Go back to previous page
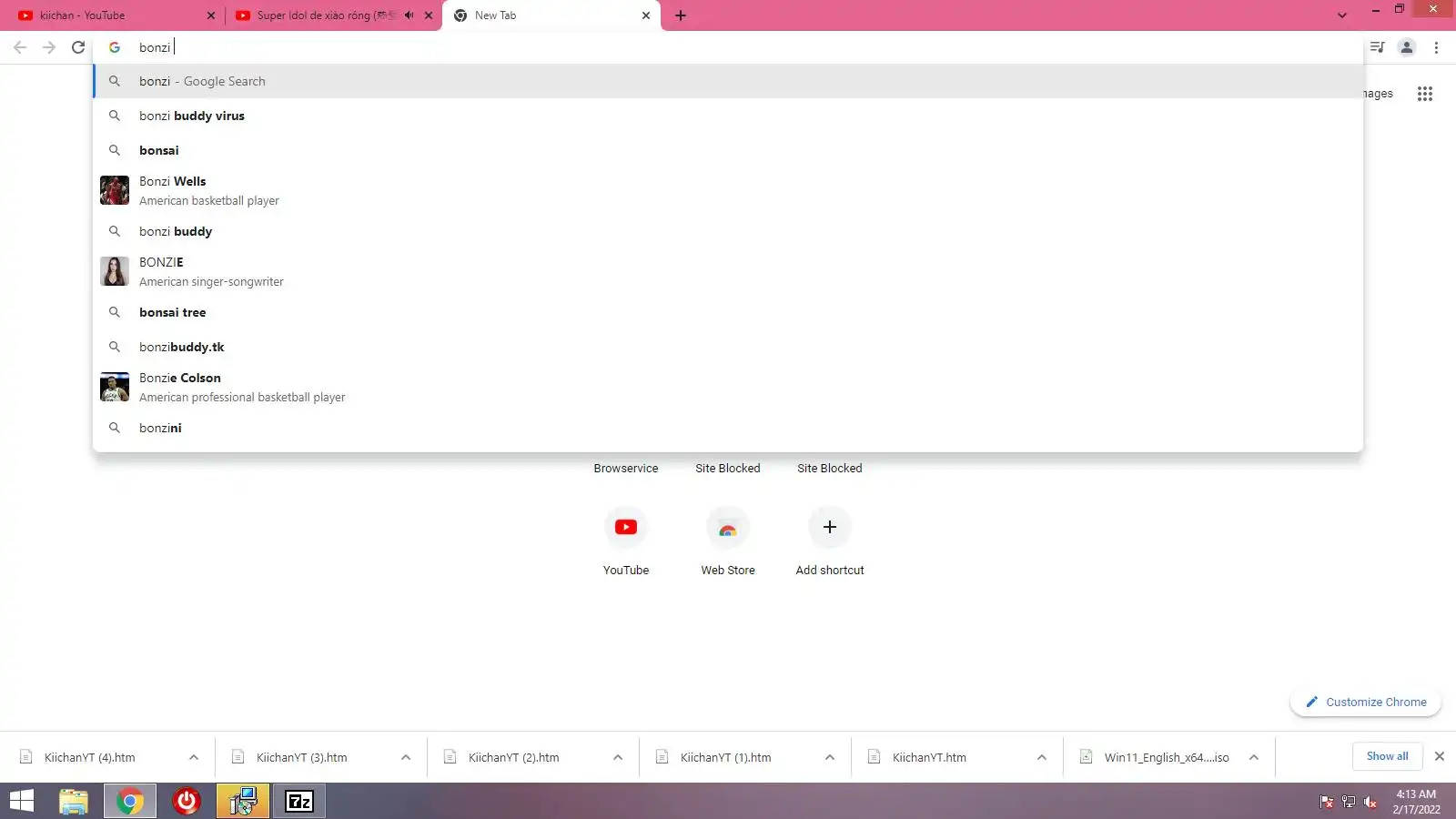The image size is (1456, 819). 20,47
